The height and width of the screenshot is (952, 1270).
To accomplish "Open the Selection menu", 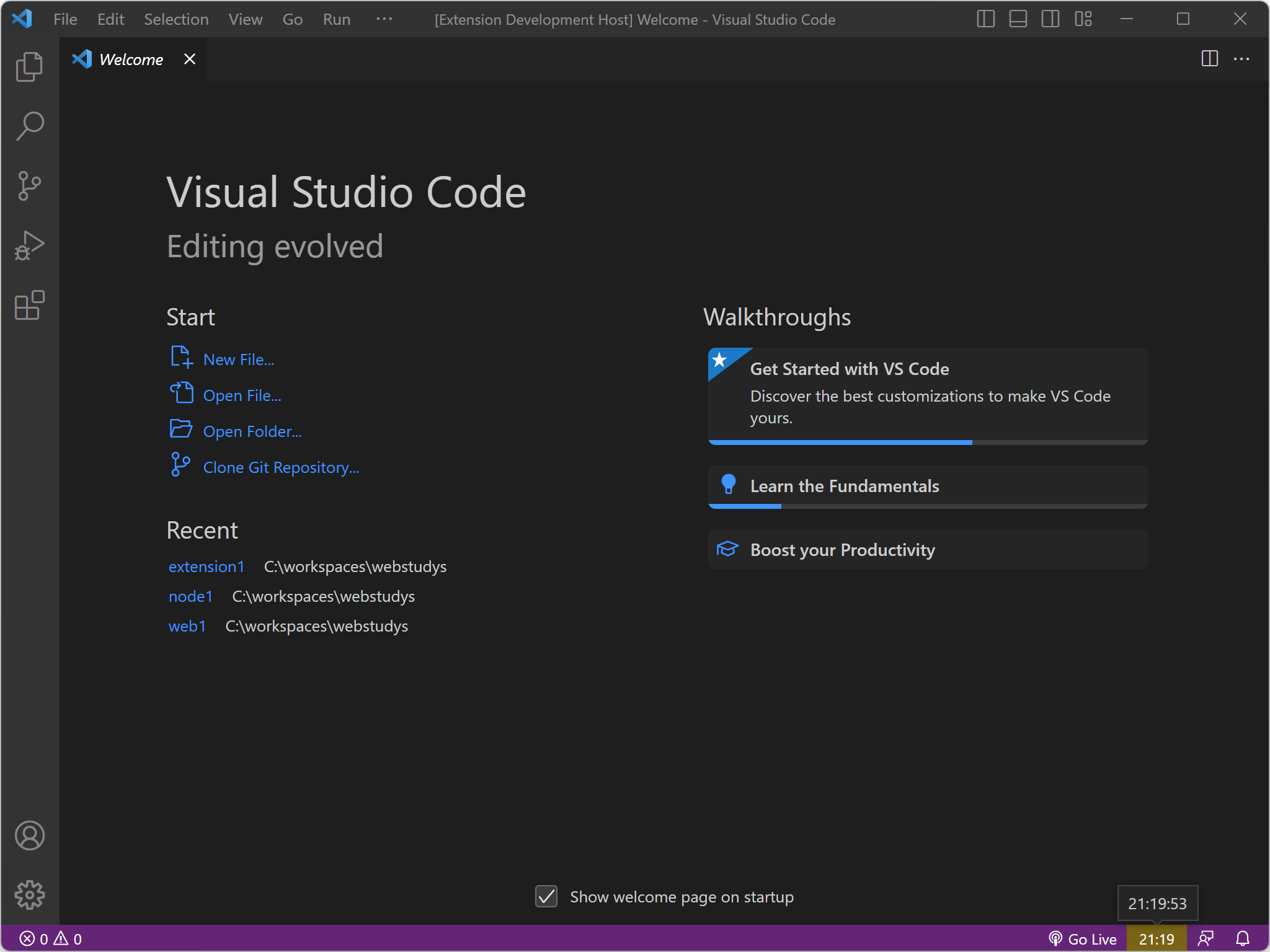I will coord(176,19).
